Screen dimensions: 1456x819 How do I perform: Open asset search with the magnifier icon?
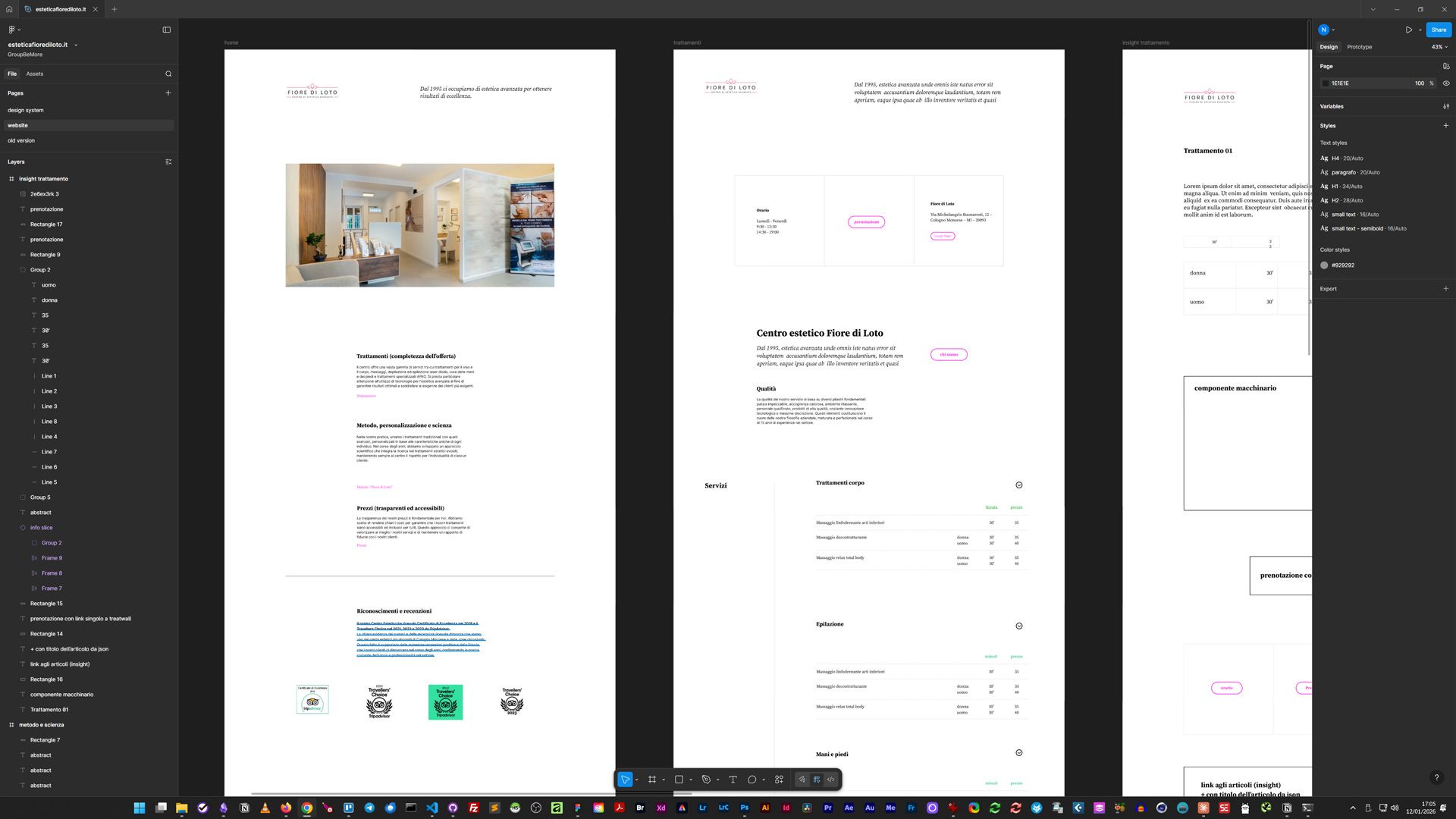[168, 74]
